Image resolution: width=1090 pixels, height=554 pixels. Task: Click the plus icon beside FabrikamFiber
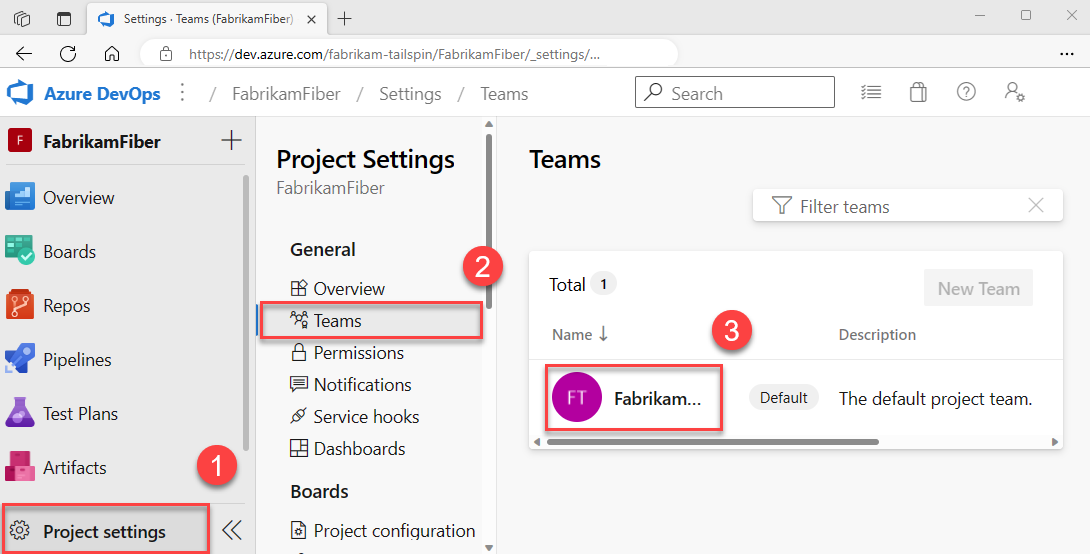(x=231, y=140)
